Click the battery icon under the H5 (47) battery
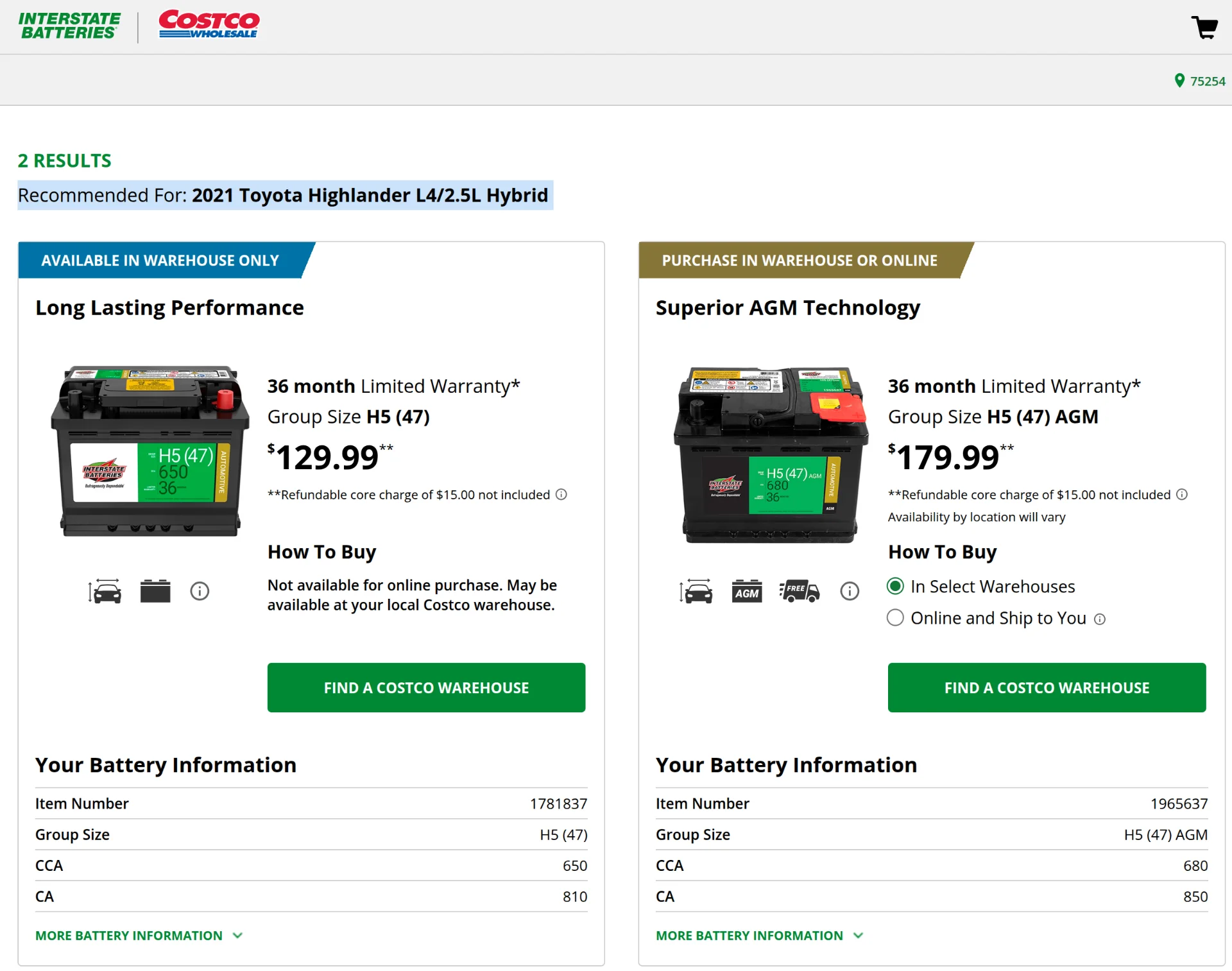1232x971 pixels. (155, 591)
